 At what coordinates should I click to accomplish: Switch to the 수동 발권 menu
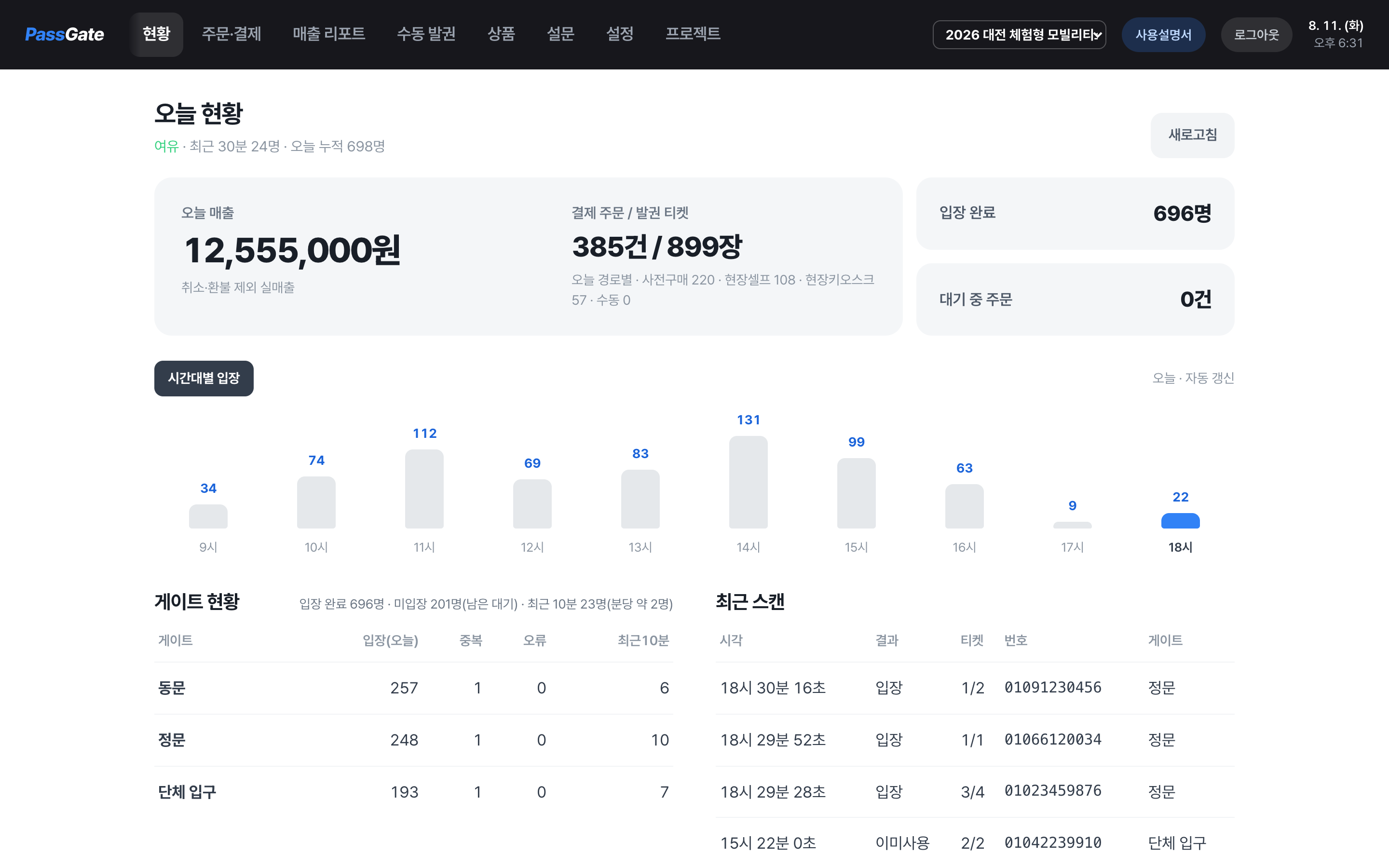(x=426, y=34)
